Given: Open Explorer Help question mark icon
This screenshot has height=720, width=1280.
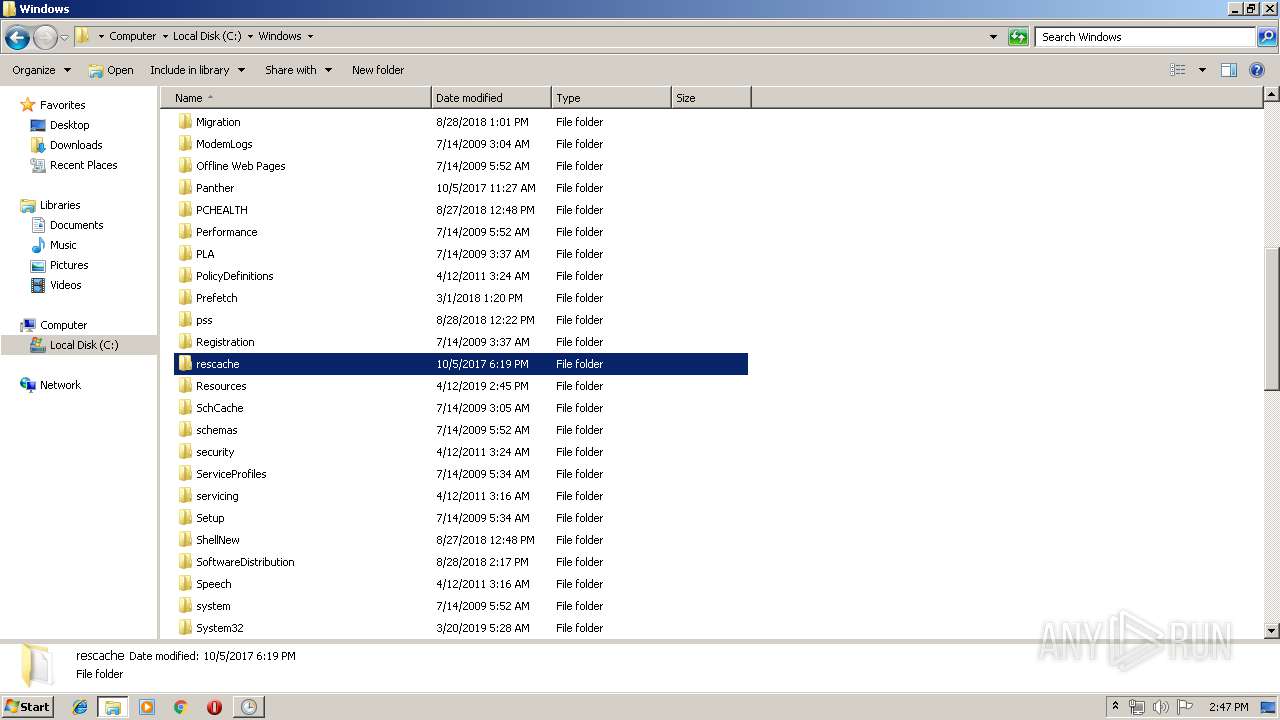Looking at the screenshot, I should coord(1258,70).
